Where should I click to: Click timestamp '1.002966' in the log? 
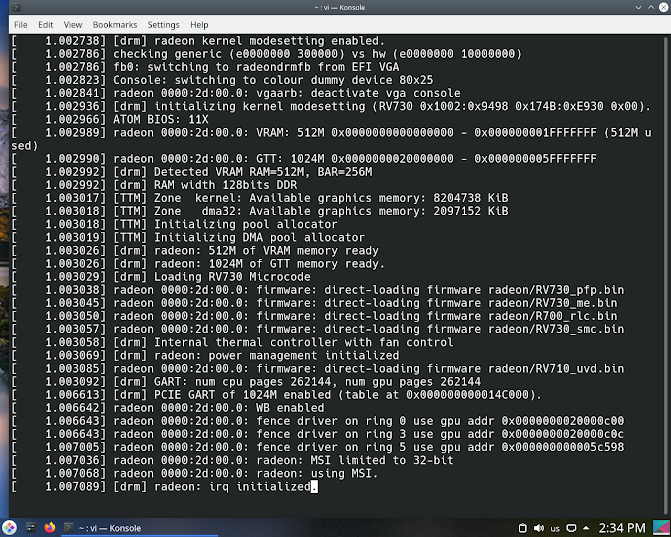click(72, 119)
